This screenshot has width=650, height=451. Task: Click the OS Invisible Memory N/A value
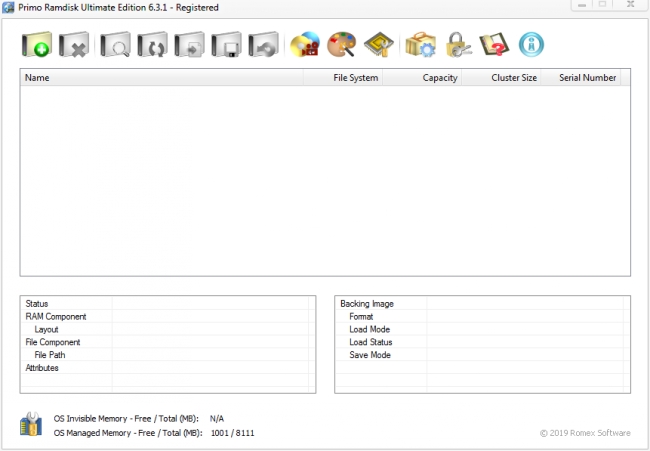coord(217,419)
